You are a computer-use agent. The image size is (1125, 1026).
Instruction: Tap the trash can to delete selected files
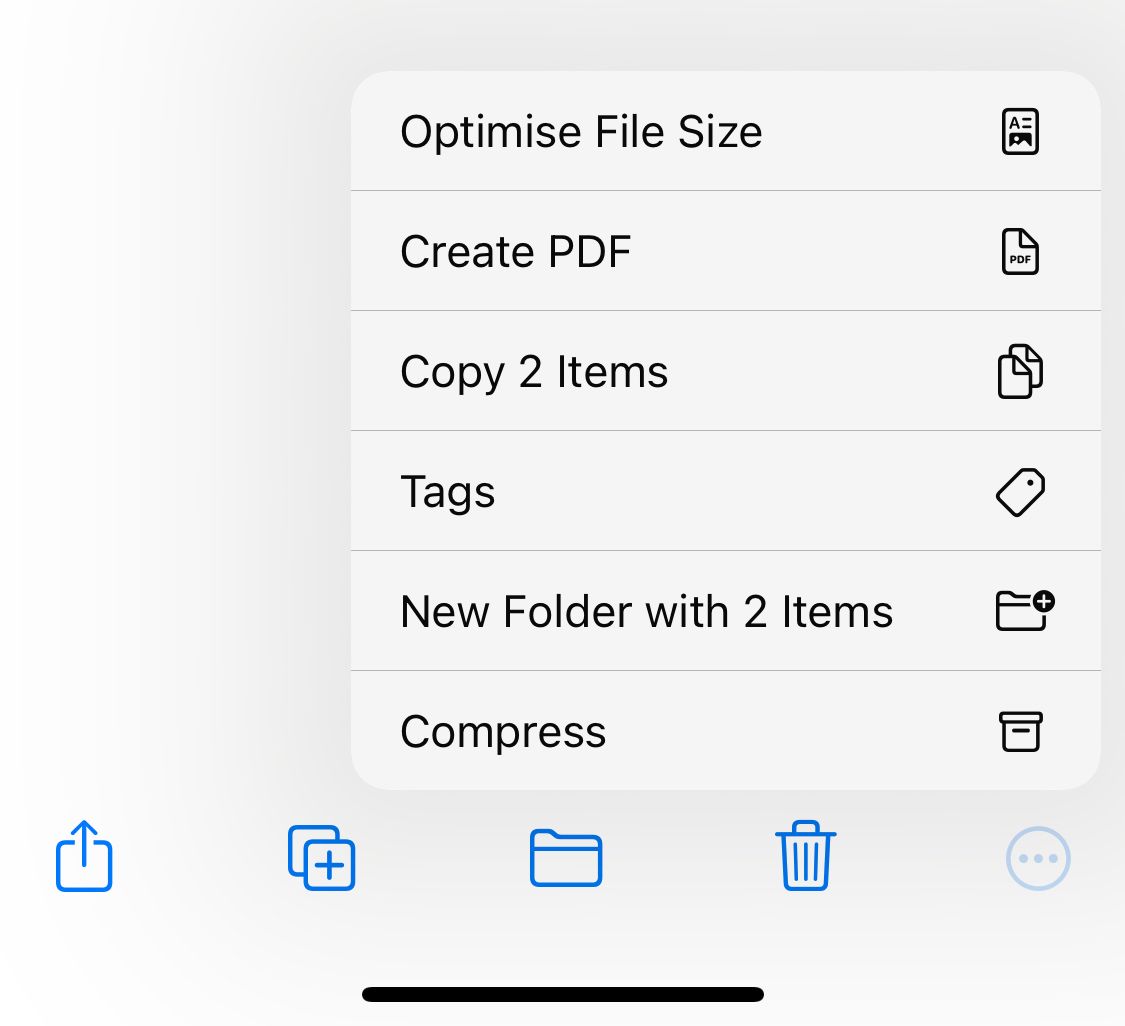pos(805,857)
